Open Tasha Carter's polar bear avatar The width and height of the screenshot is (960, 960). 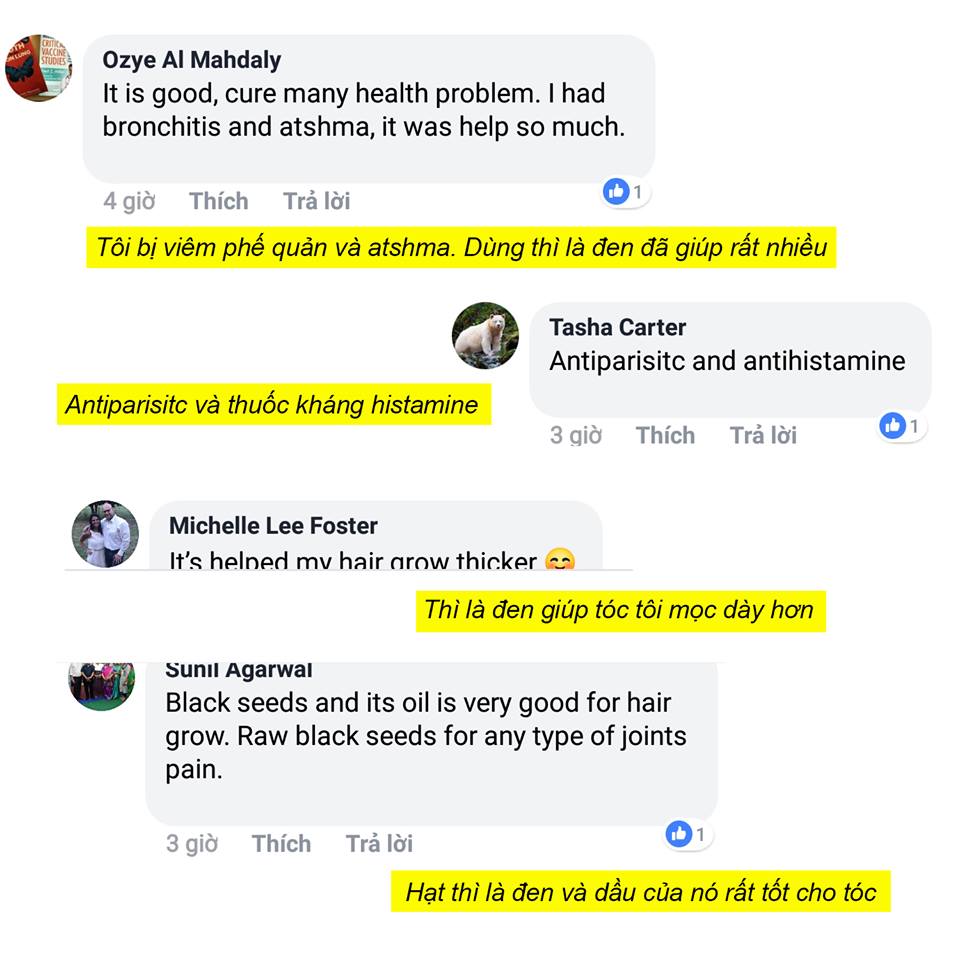485,336
